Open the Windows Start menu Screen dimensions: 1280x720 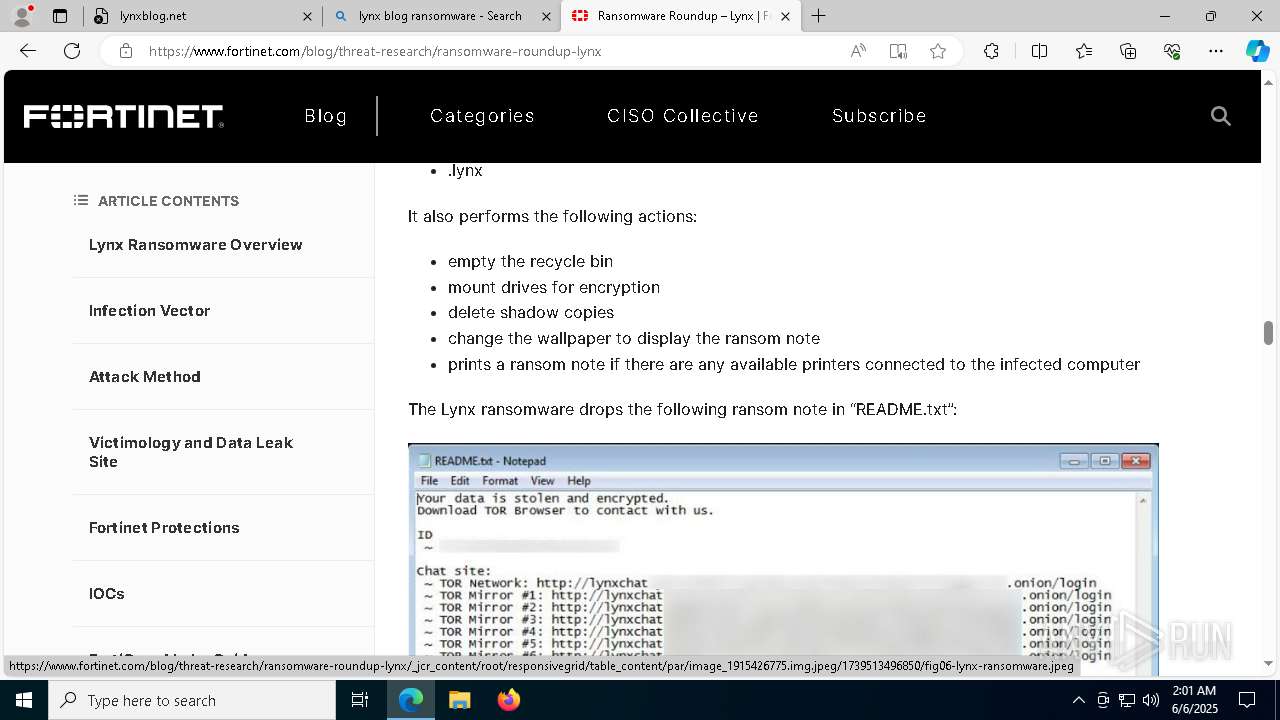pyautogui.click(x=24, y=700)
